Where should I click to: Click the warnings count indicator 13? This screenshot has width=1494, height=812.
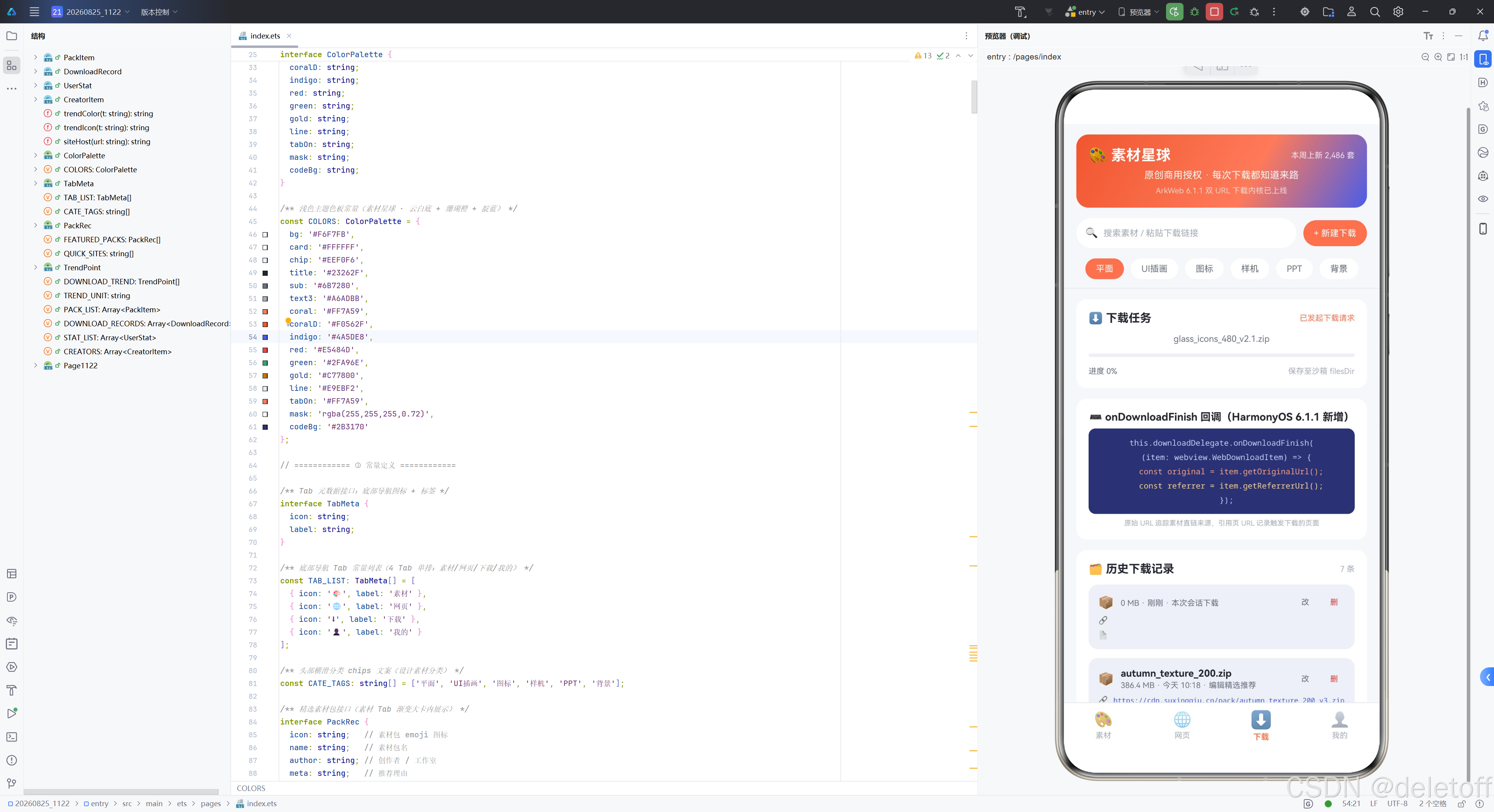pyautogui.click(x=923, y=56)
